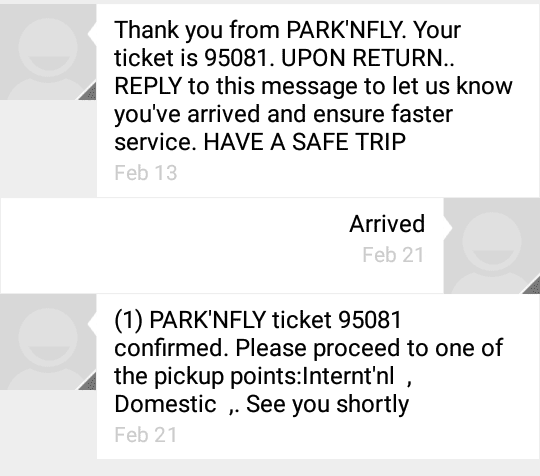Tap your own avatar beside Arrived
Viewport: 540px width, 476px height.
(x=492, y=246)
